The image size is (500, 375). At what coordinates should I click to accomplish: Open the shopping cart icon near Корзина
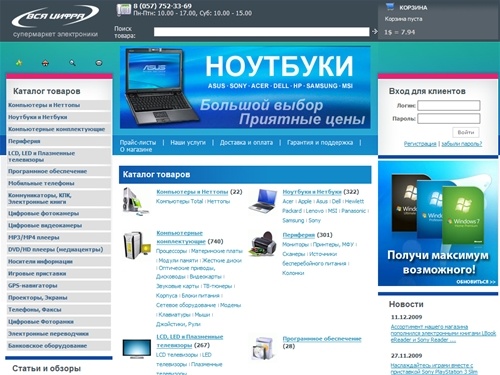click(390, 6)
